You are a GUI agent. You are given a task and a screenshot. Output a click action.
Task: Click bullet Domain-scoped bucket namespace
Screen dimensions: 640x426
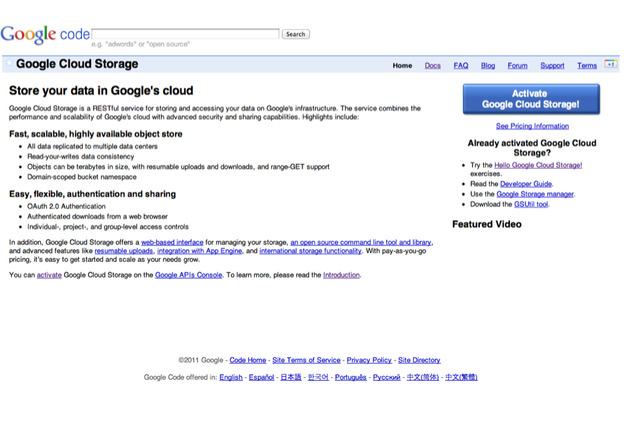coord(82,177)
